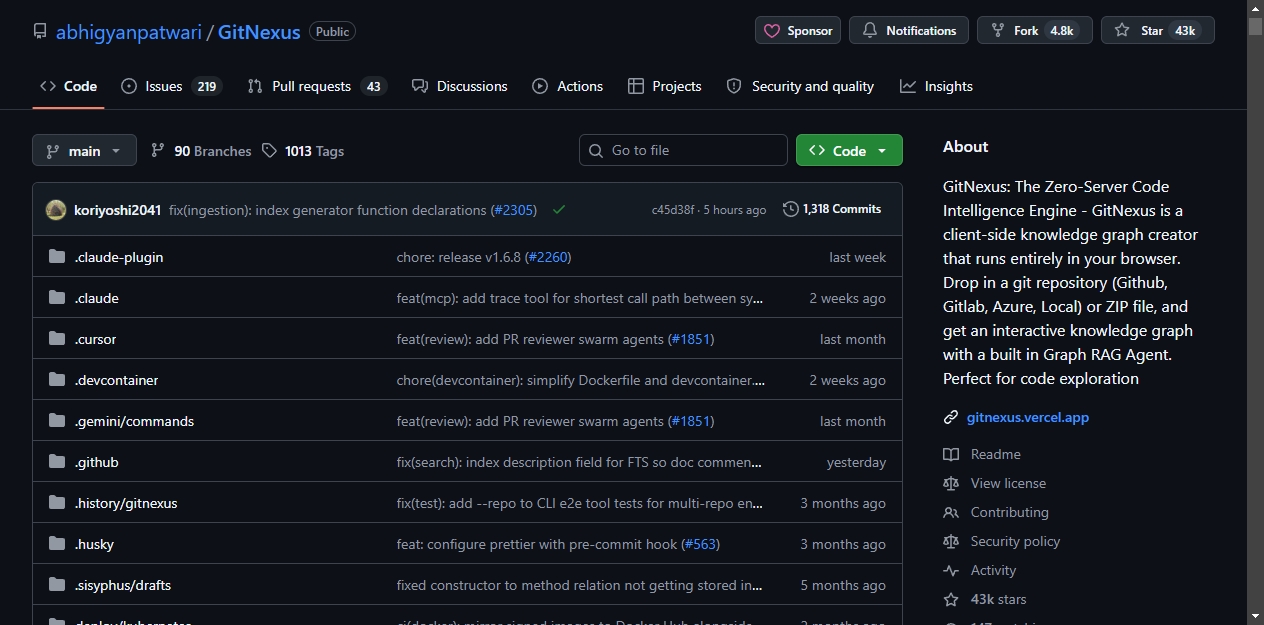Click the folder icon beside .cursor

[x=57, y=339]
